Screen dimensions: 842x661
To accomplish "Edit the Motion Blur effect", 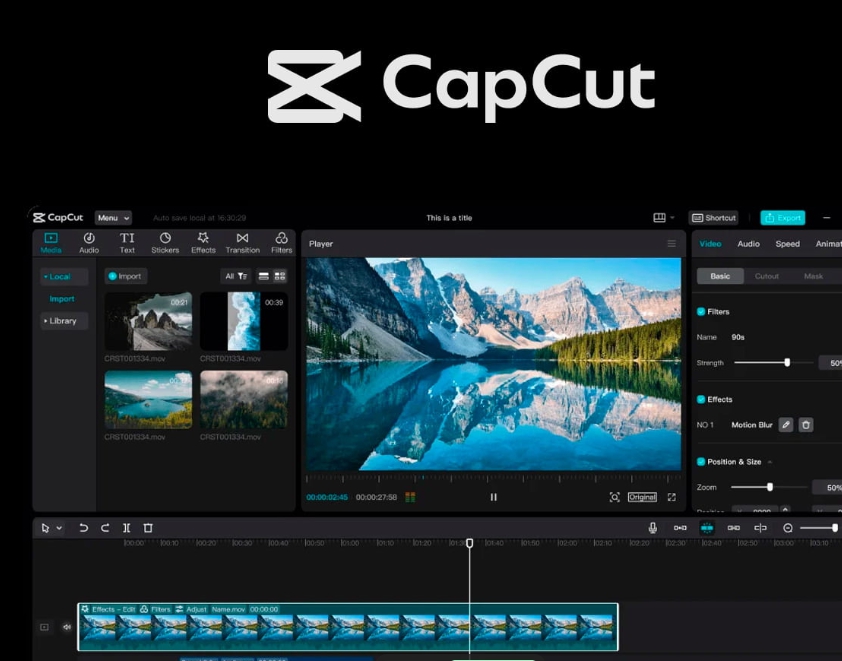I will pos(786,425).
